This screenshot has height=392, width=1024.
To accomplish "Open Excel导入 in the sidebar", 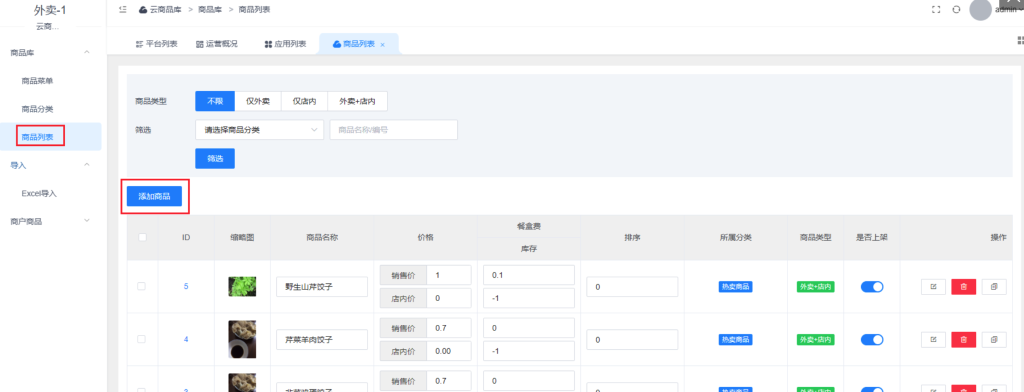I will (39, 193).
